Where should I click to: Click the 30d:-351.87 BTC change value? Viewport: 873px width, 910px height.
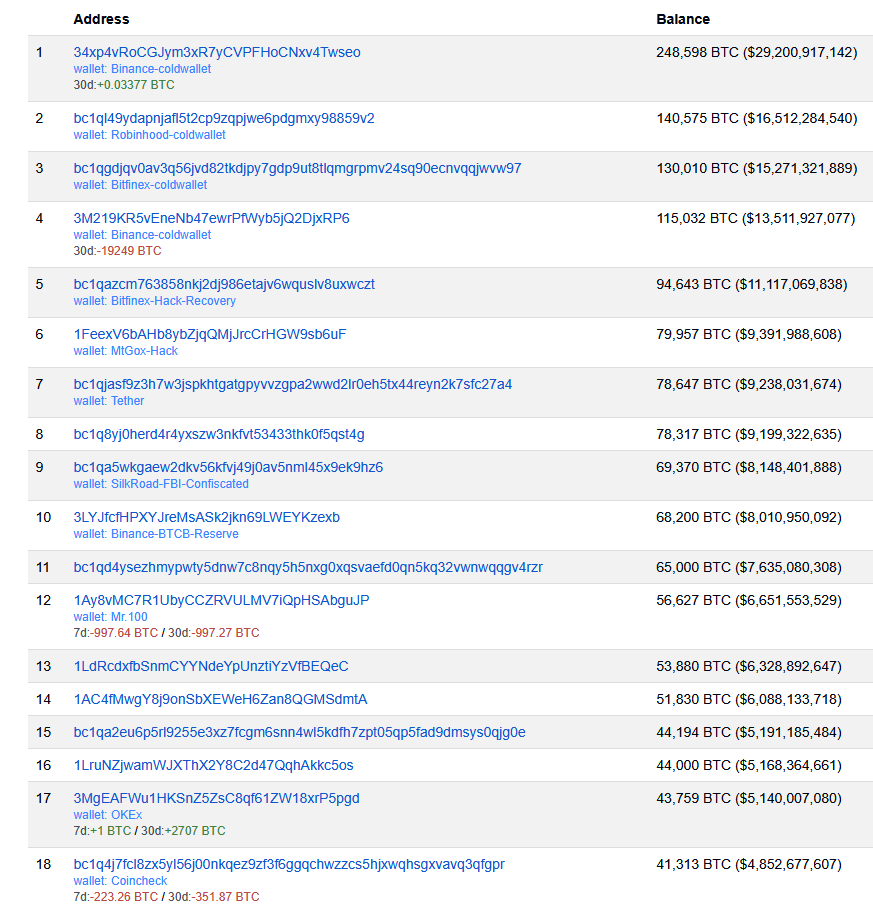pos(214,897)
